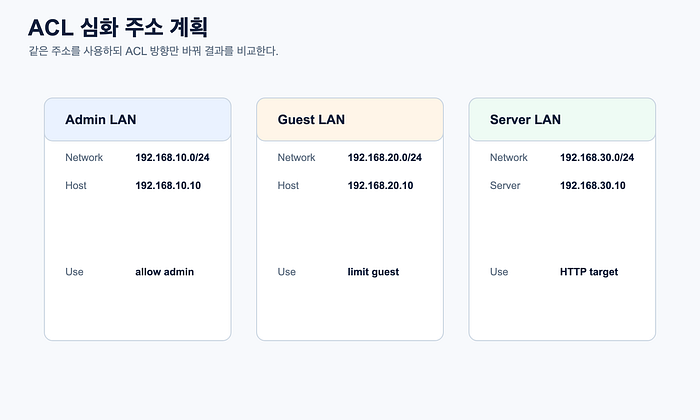Click the Server LAN card header
The width and height of the screenshot is (700, 420).
(x=562, y=120)
